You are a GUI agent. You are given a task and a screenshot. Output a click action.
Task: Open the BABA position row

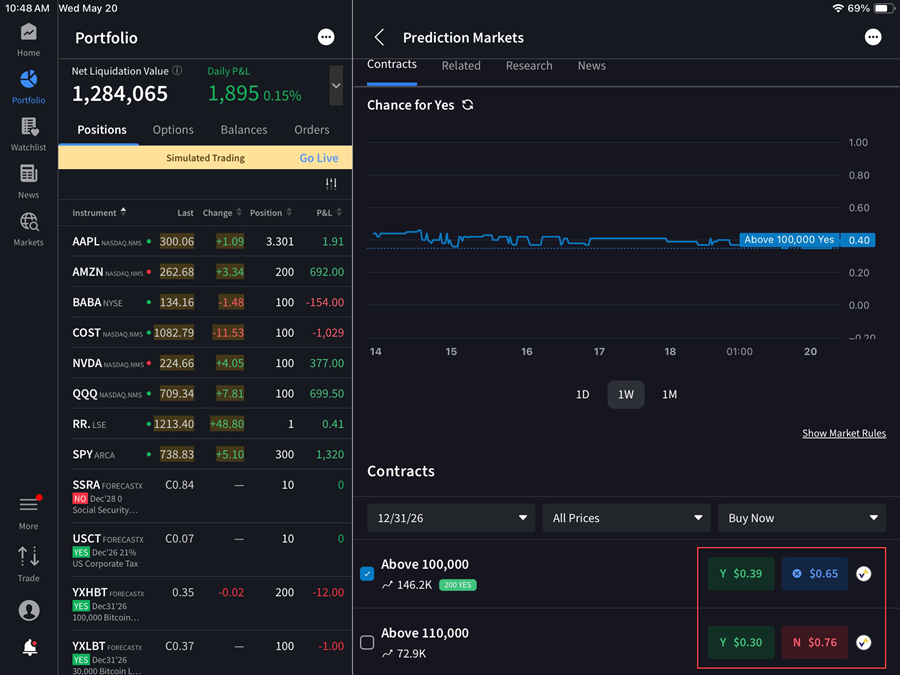click(x=205, y=302)
